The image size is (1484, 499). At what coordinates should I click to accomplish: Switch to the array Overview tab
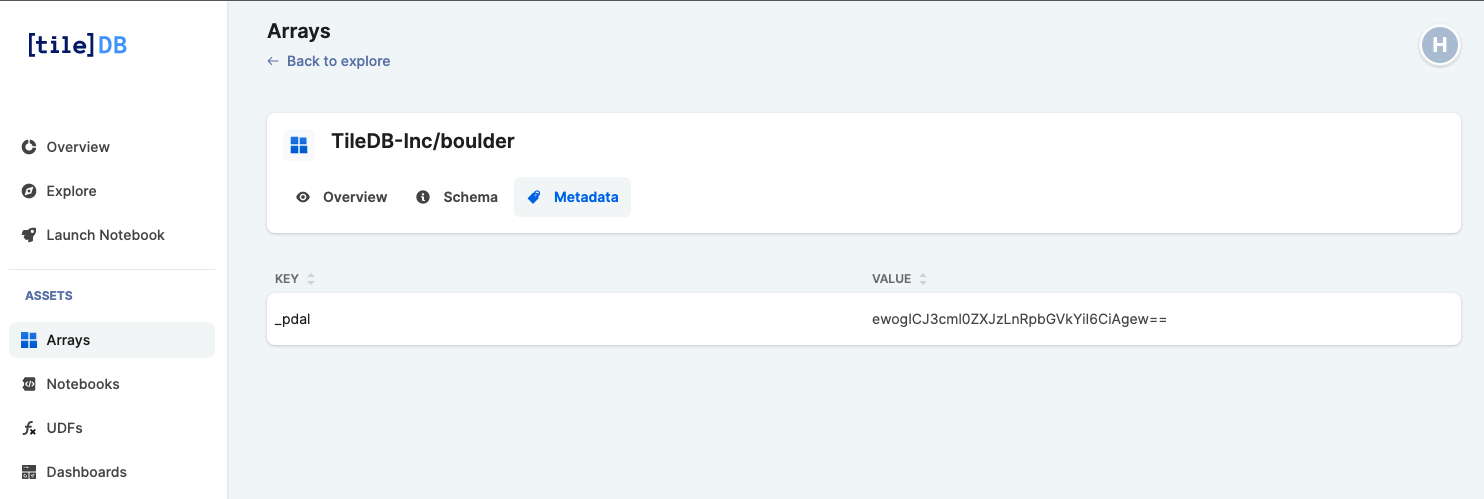point(342,197)
